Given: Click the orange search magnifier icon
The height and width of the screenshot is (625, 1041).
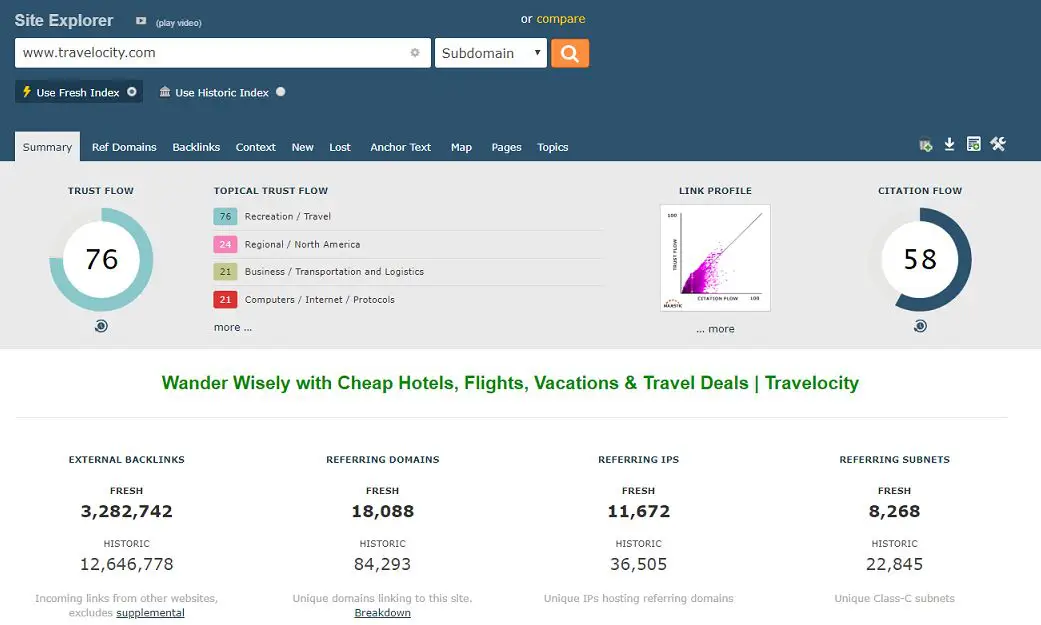Looking at the screenshot, I should click(x=570, y=52).
